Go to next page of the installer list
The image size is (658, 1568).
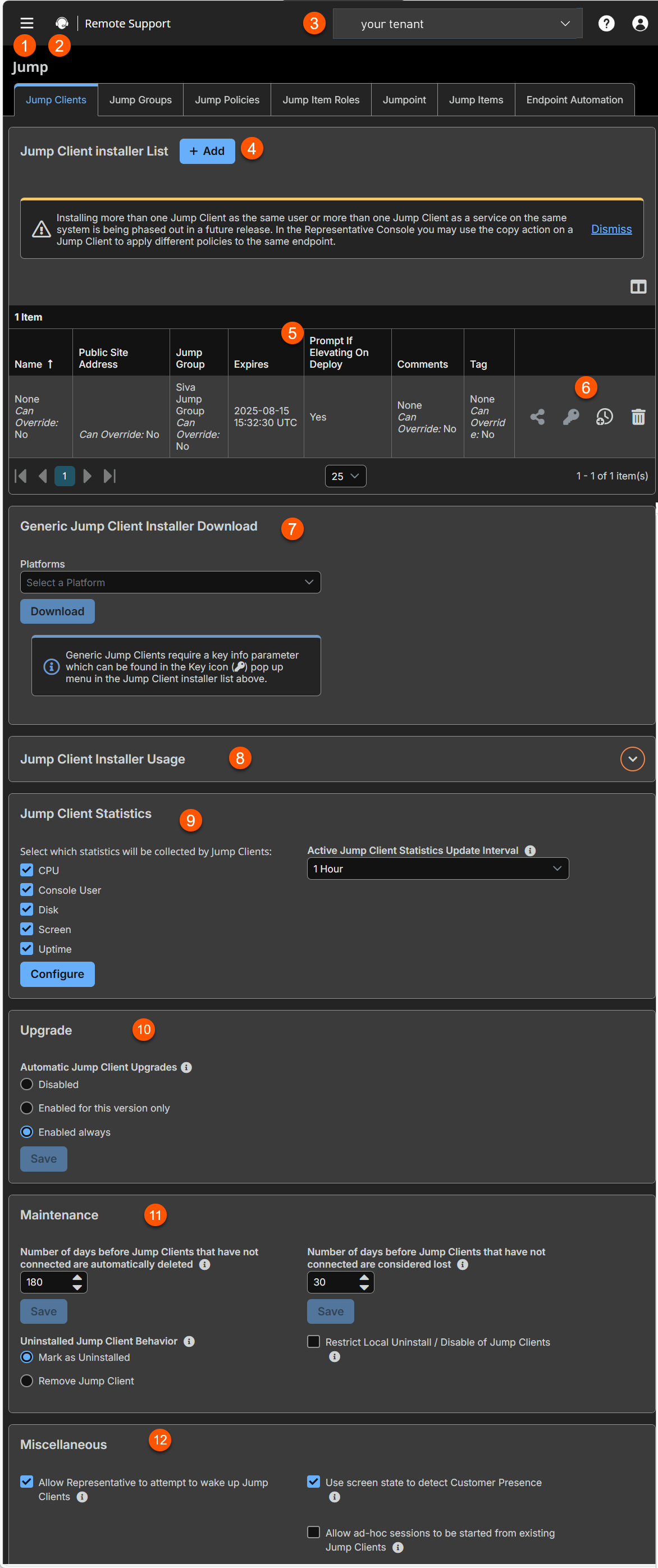[87, 476]
